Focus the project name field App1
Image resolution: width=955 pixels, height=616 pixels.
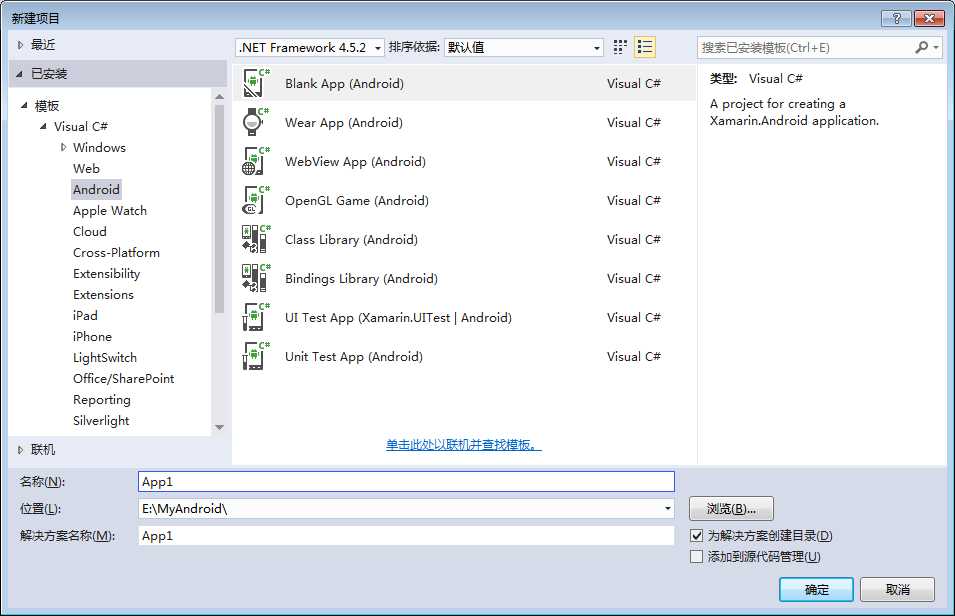point(406,482)
